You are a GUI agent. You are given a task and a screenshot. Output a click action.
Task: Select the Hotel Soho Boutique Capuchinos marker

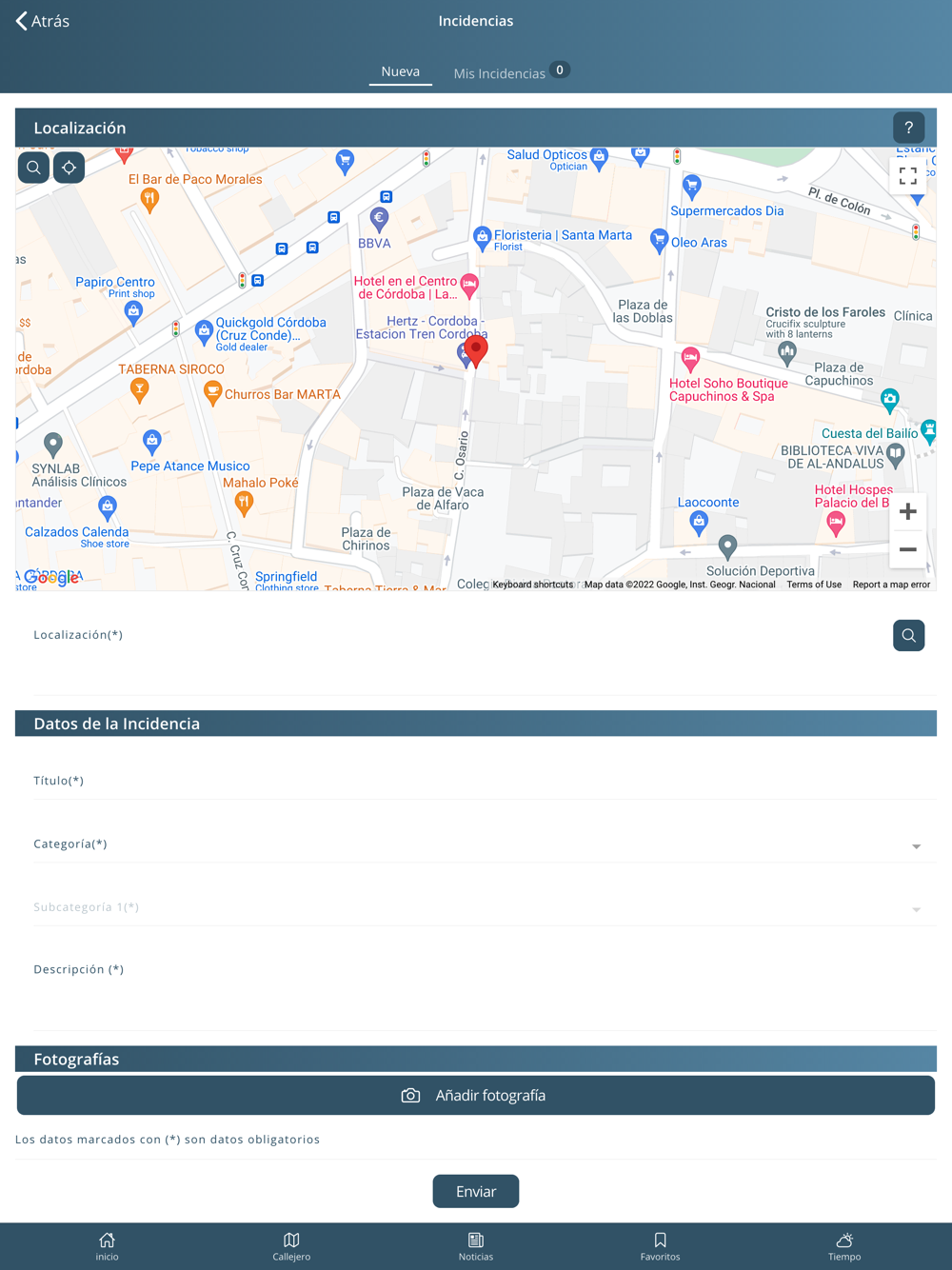[690, 359]
